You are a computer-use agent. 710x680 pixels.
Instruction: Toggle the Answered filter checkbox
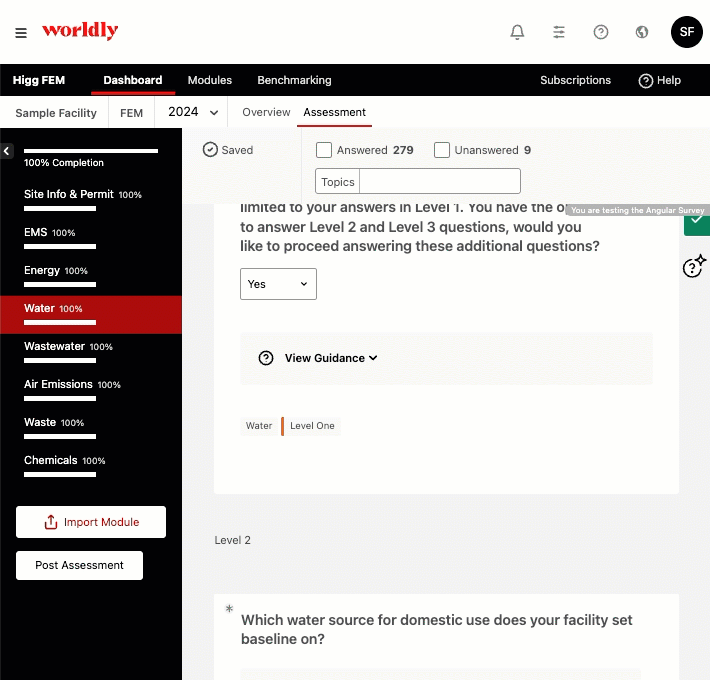[324, 150]
